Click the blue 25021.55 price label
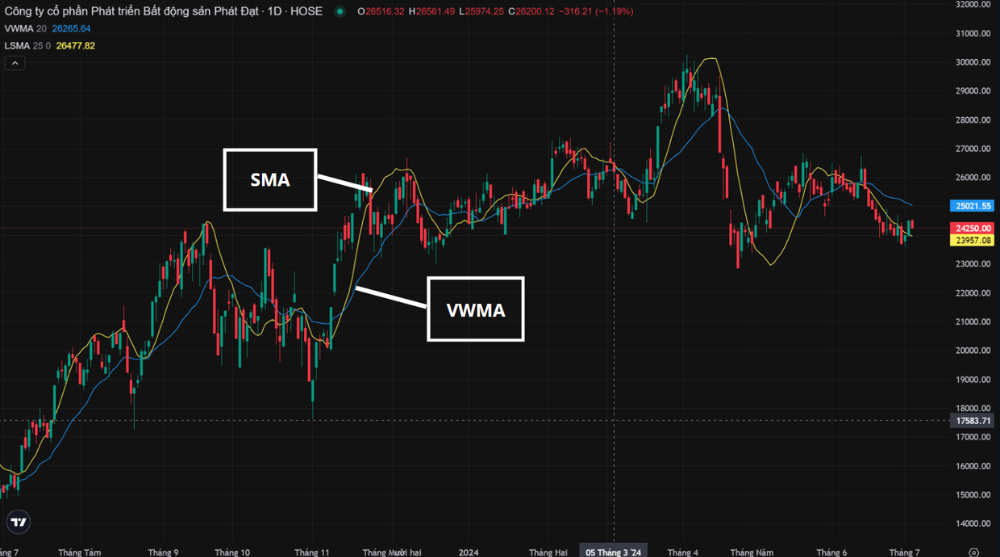The width and height of the screenshot is (1000, 557). tap(972, 205)
